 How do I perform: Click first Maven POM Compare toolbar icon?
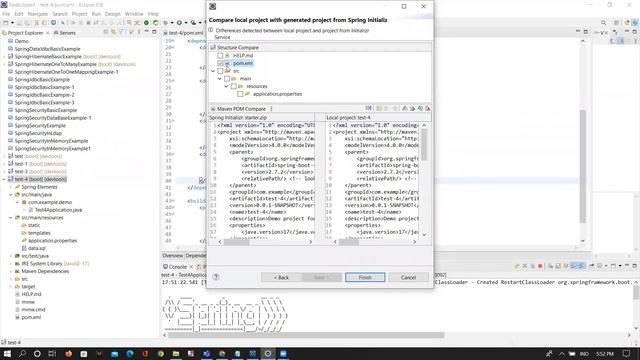click(369, 109)
